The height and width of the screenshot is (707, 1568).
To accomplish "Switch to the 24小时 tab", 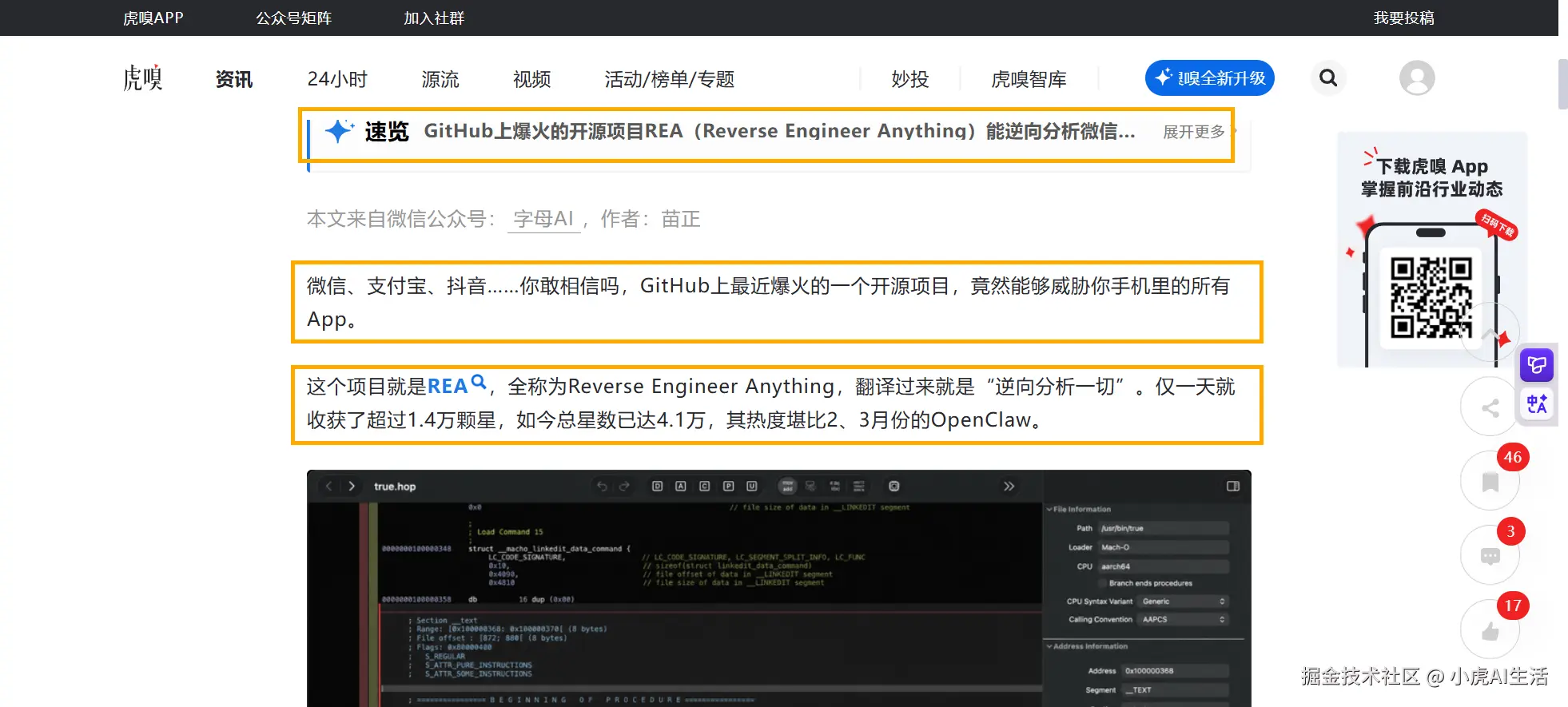I will pyautogui.click(x=337, y=79).
